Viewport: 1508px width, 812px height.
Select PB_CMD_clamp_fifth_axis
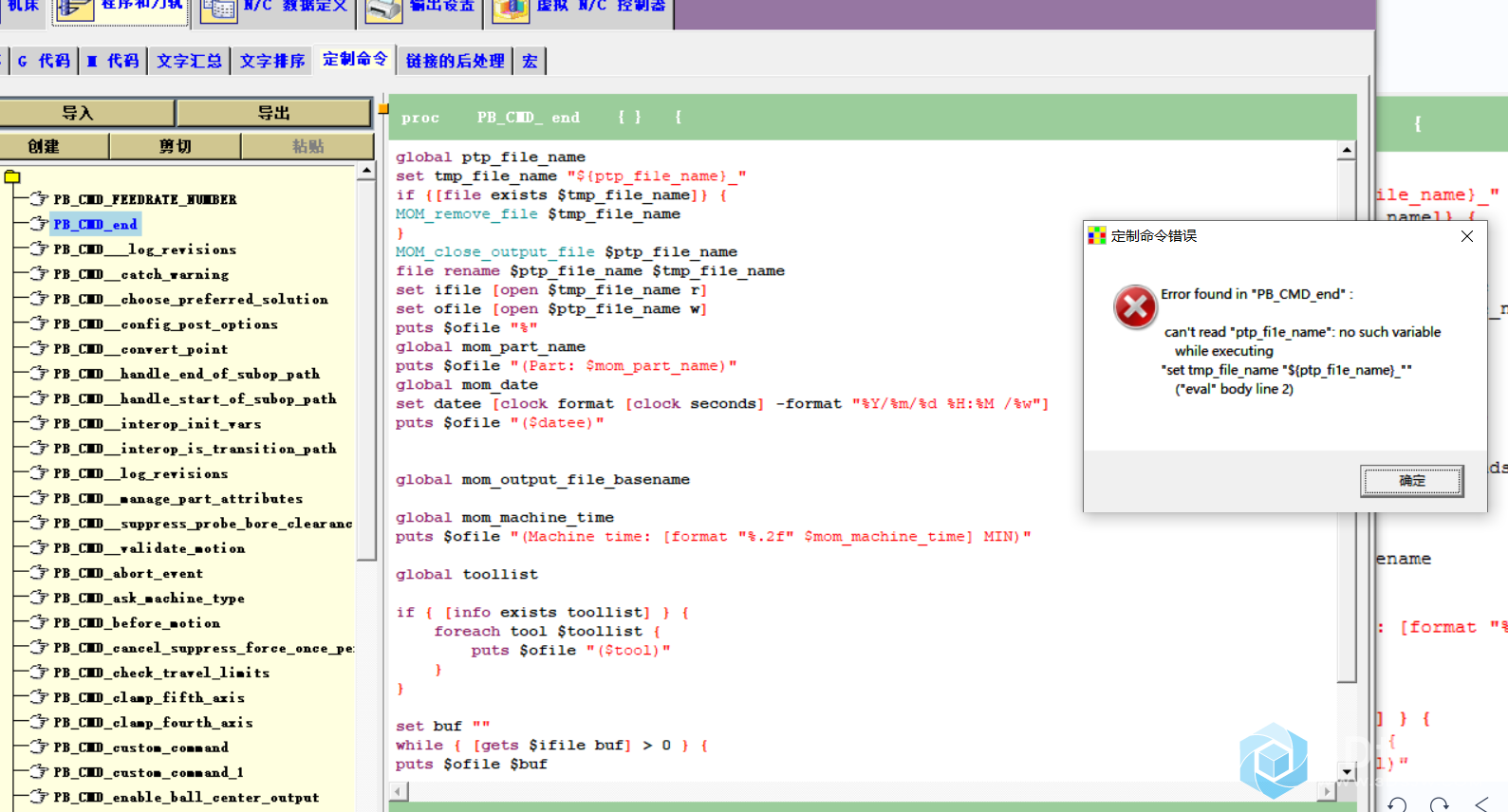tap(149, 697)
